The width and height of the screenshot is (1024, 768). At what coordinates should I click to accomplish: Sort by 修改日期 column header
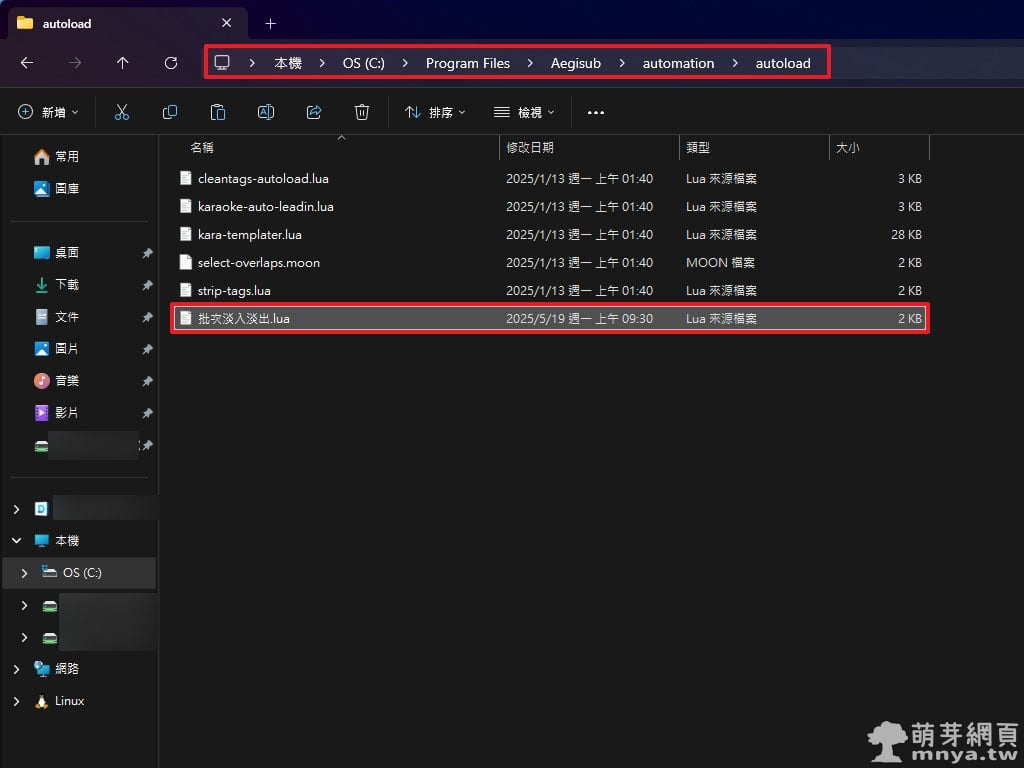pyautogui.click(x=530, y=147)
